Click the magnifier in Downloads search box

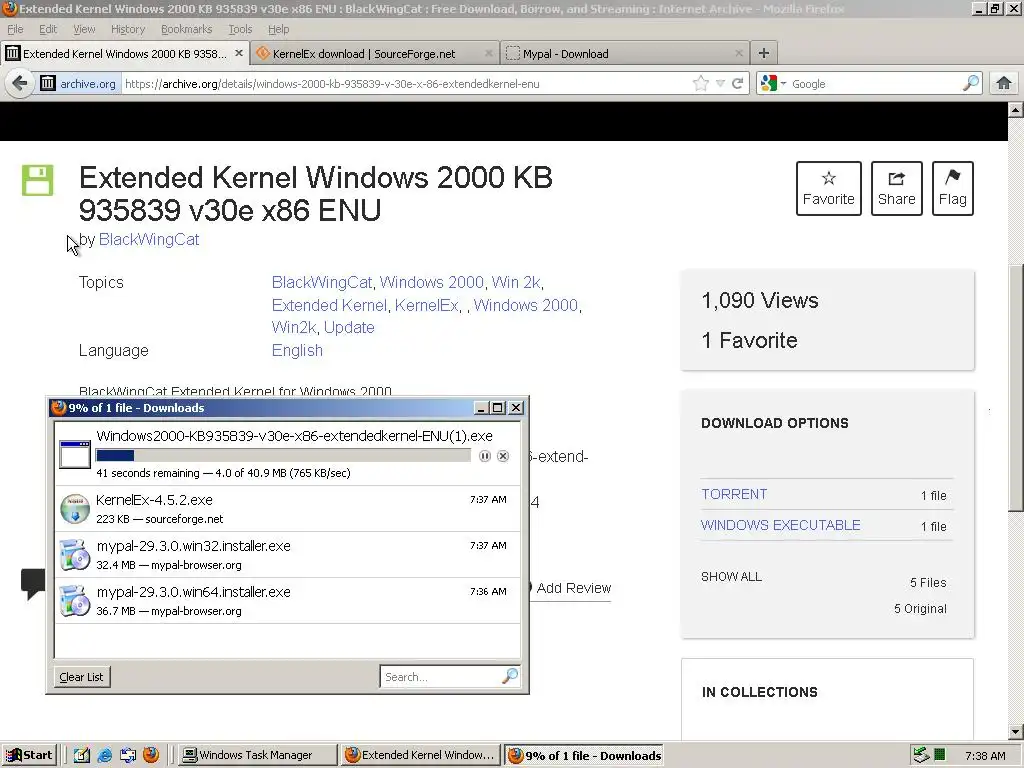(510, 676)
